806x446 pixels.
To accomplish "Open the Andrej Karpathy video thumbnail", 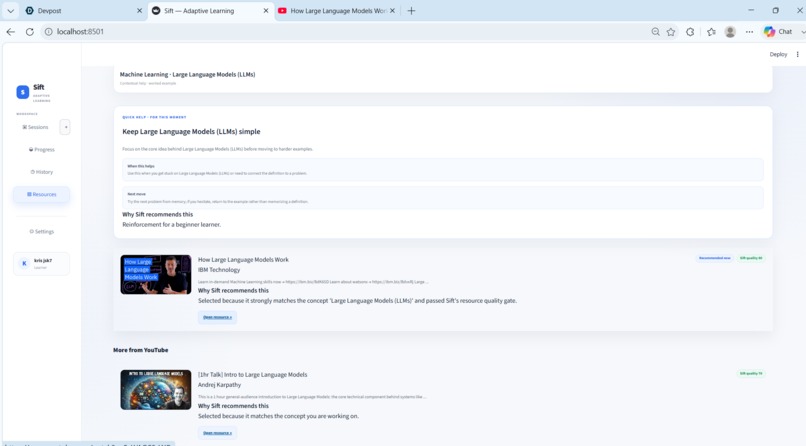I will [x=156, y=390].
